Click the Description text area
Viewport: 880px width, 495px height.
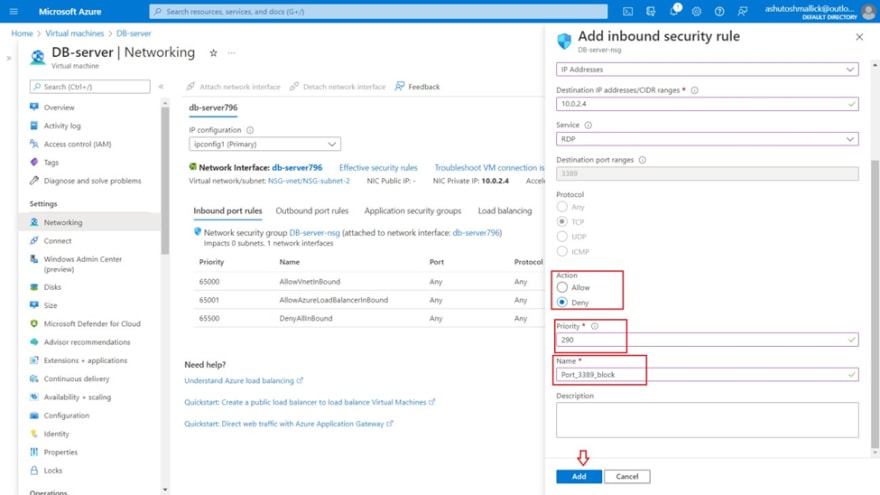(707, 419)
